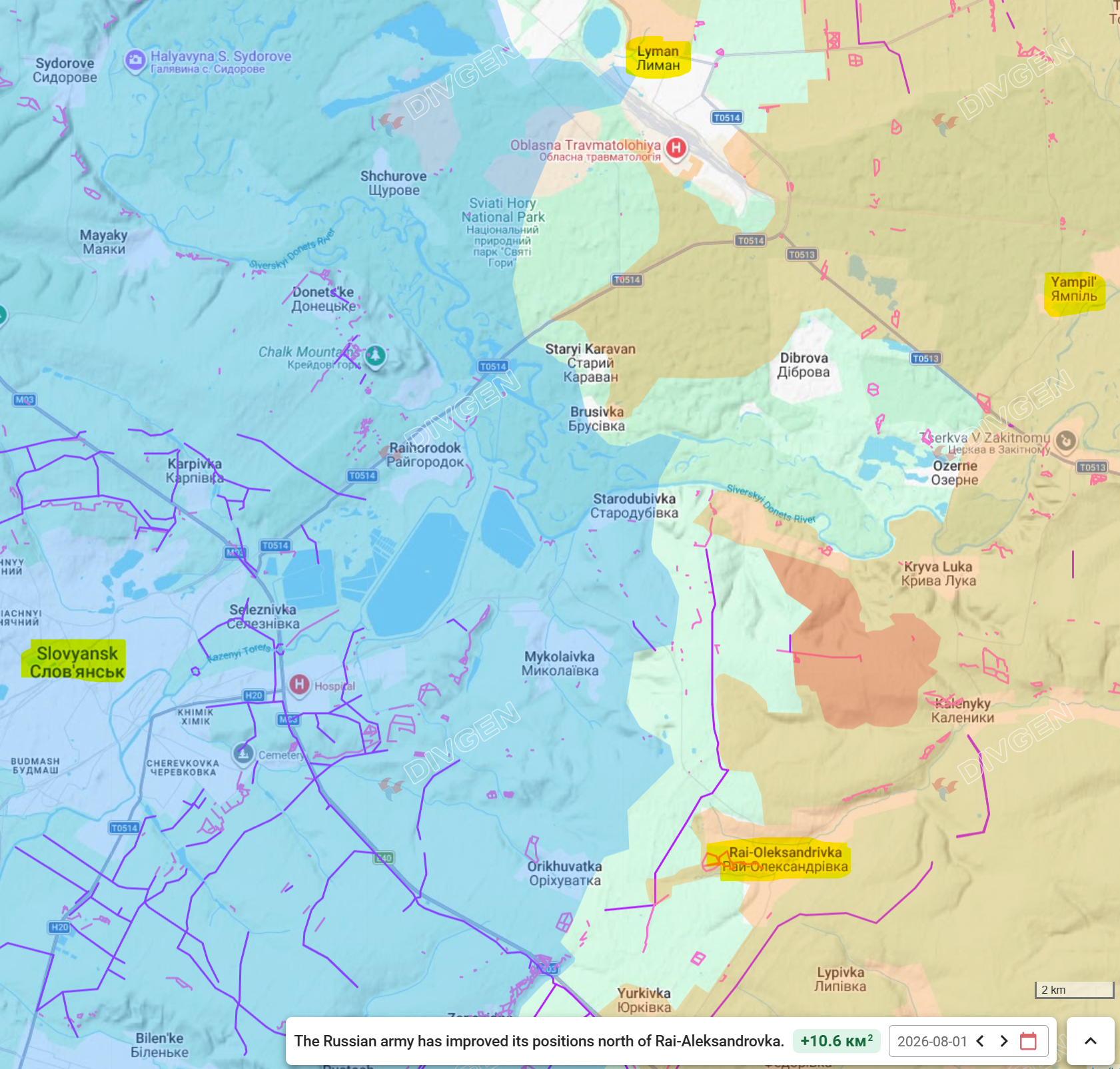1120x1069 pixels.
Task: Click the Orikhuvatka village label
Action: point(565,873)
